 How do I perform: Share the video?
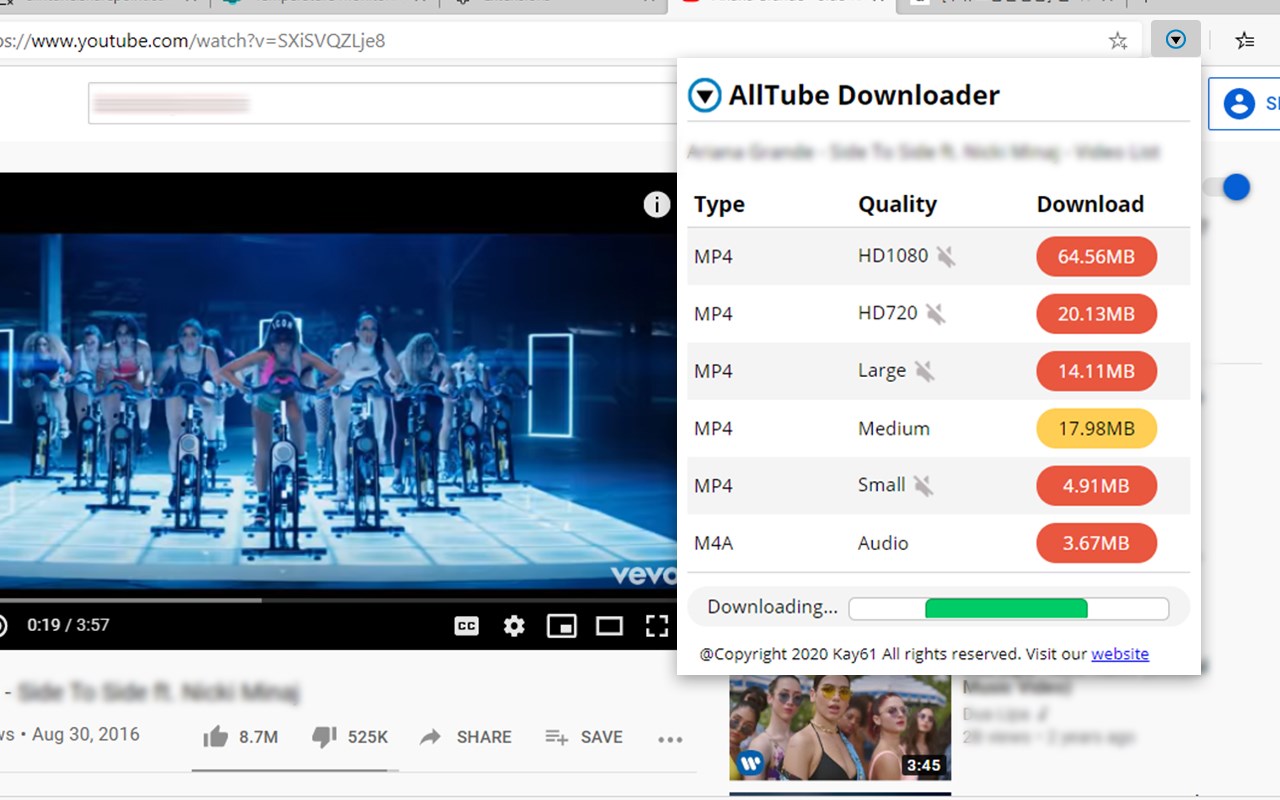tap(466, 737)
